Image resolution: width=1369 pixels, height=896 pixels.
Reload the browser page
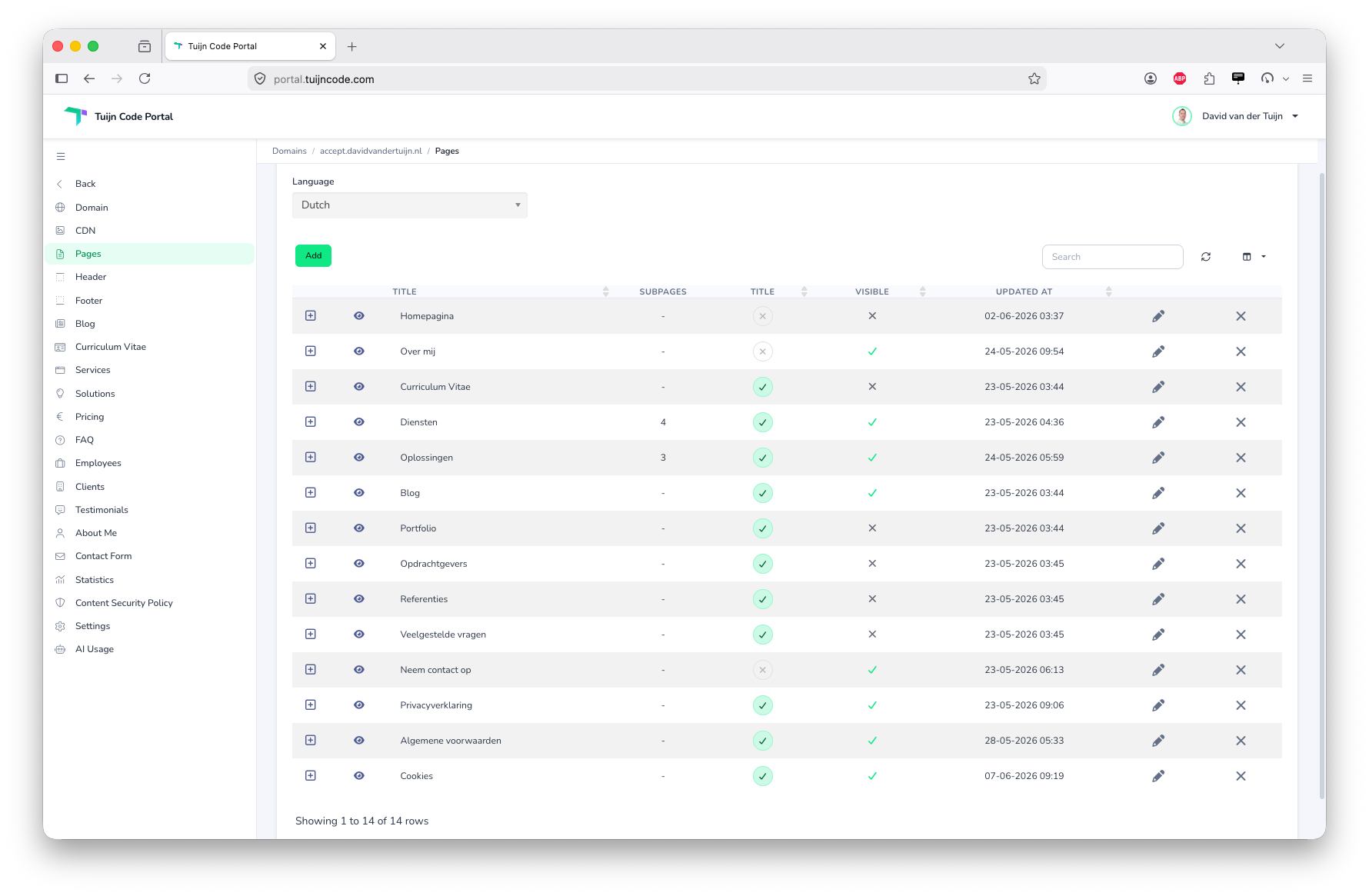(x=145, y=78)
